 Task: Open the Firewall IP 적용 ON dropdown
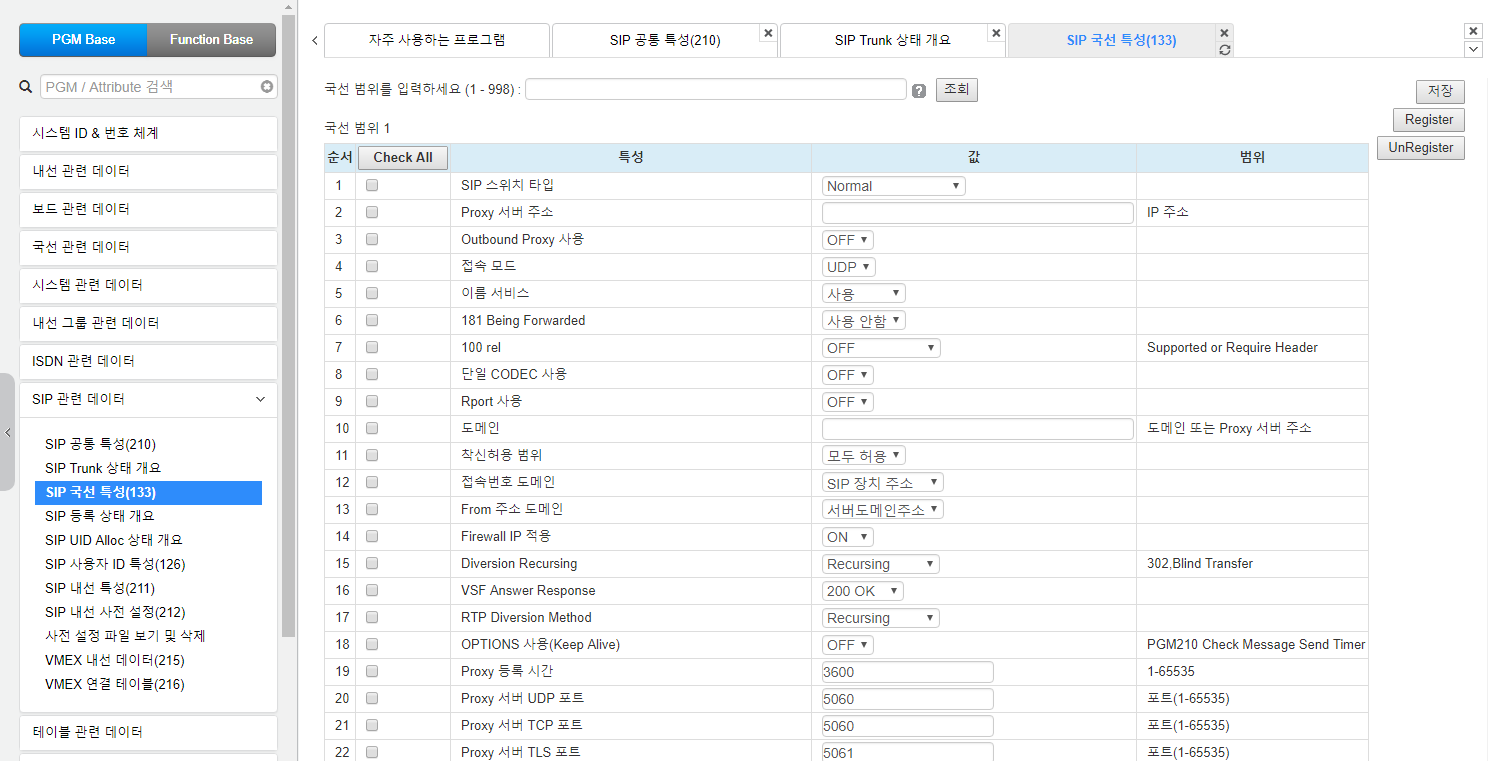pyautogui.click(x=848, y=537)
